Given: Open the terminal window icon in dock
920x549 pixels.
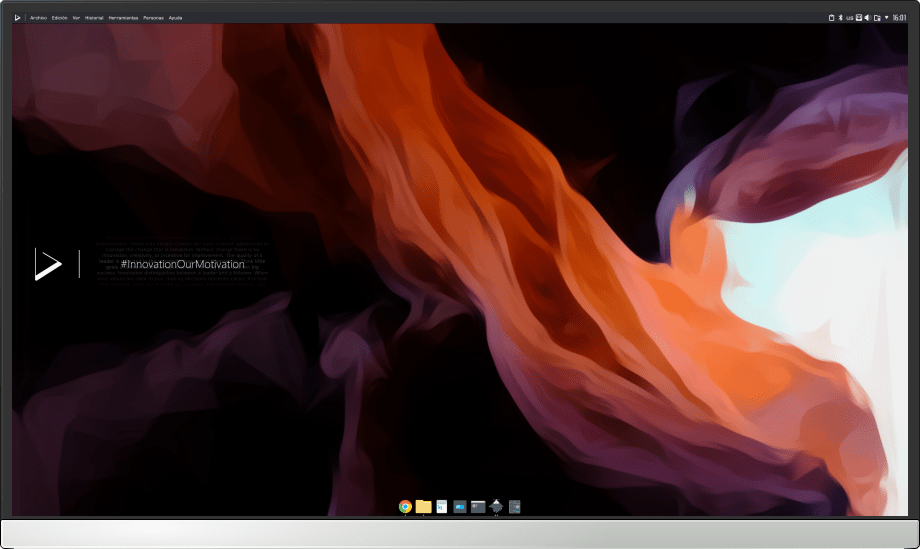Looking at the screenshot, I should (x=478, y=507).
